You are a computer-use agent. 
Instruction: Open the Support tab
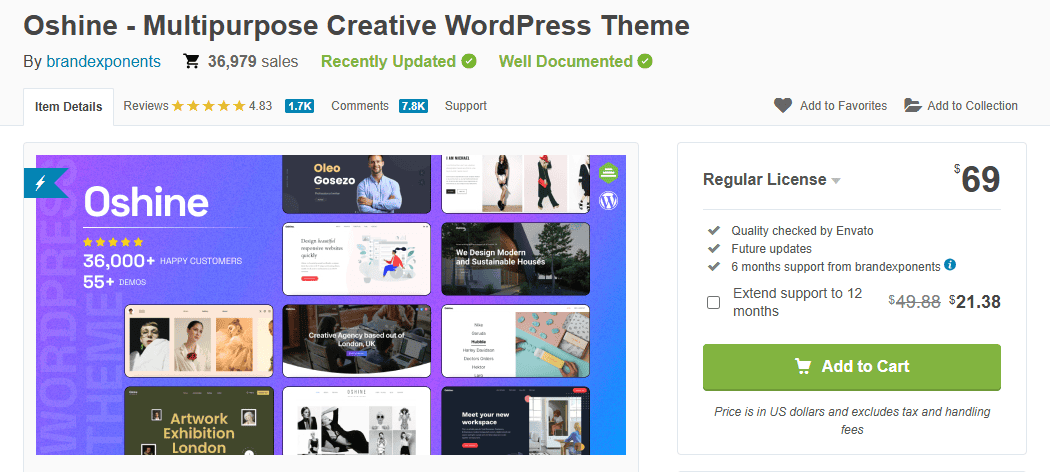tap(465, 106)
